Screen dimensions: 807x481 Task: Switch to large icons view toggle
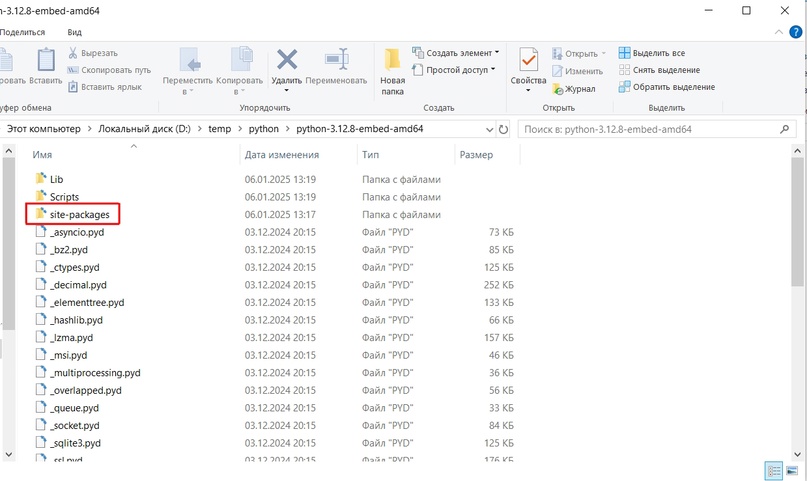[794, 470]
